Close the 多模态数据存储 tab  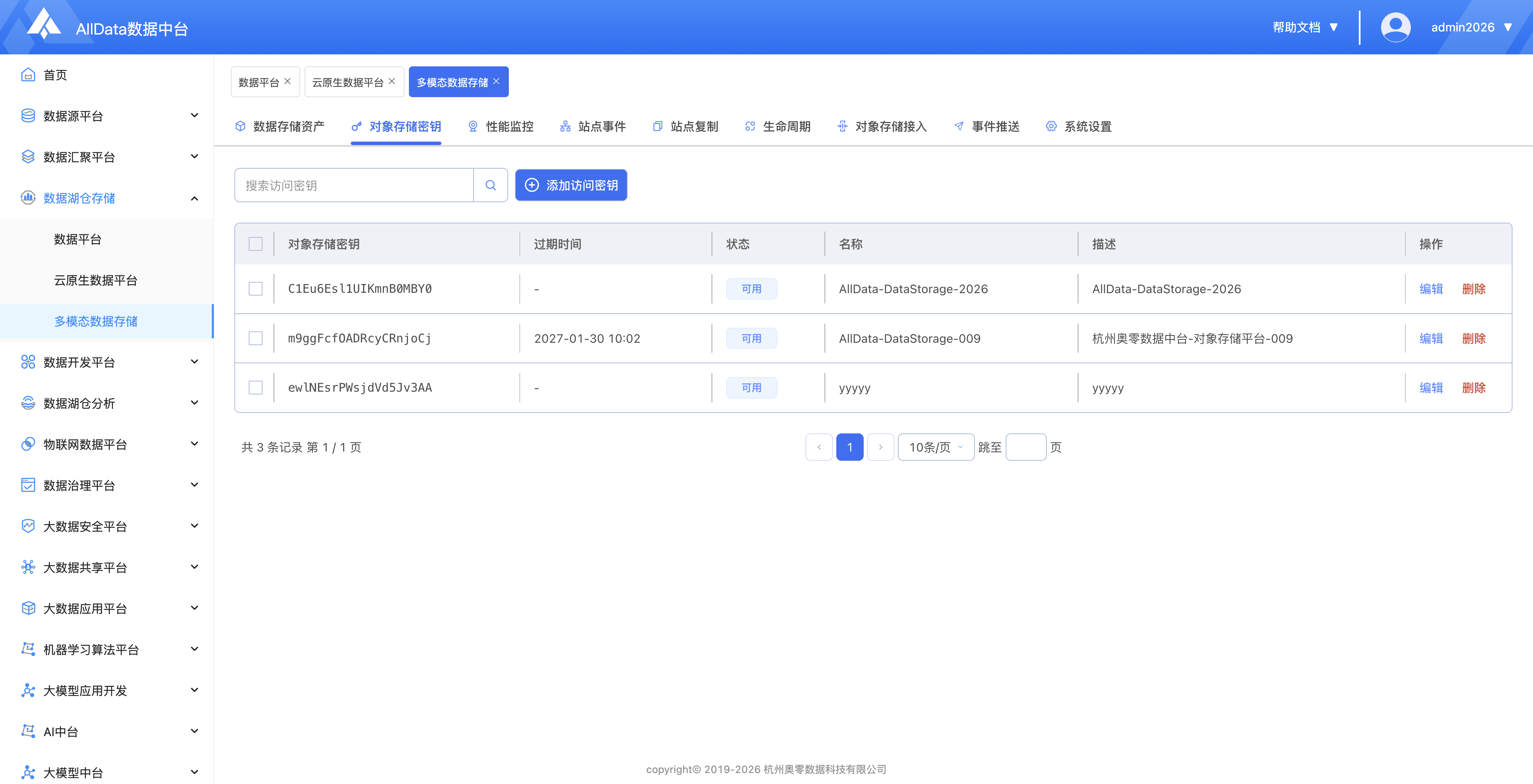(496, 81)
